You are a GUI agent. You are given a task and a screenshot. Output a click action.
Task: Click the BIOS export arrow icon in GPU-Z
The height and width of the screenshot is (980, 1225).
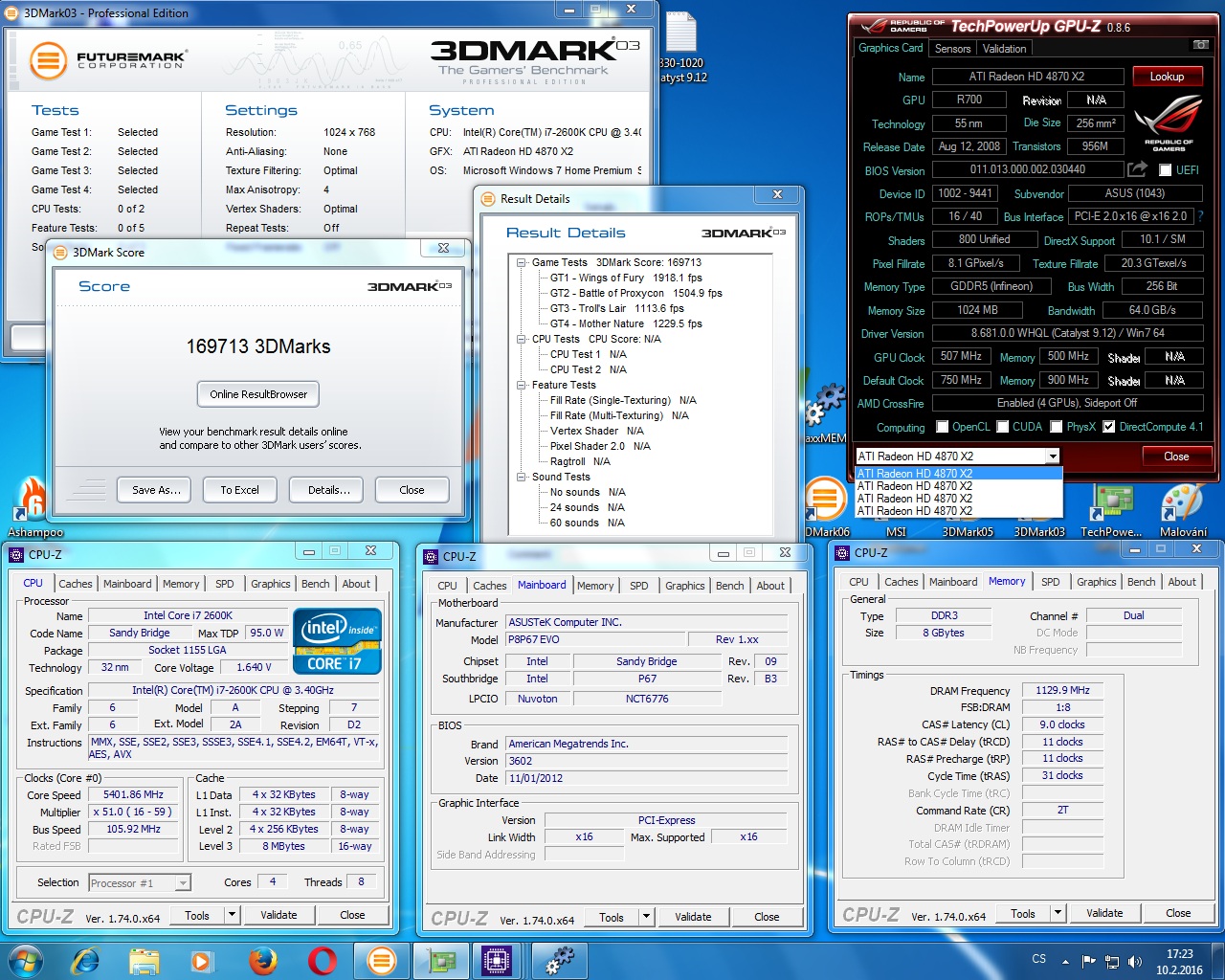coord(1137,169)
